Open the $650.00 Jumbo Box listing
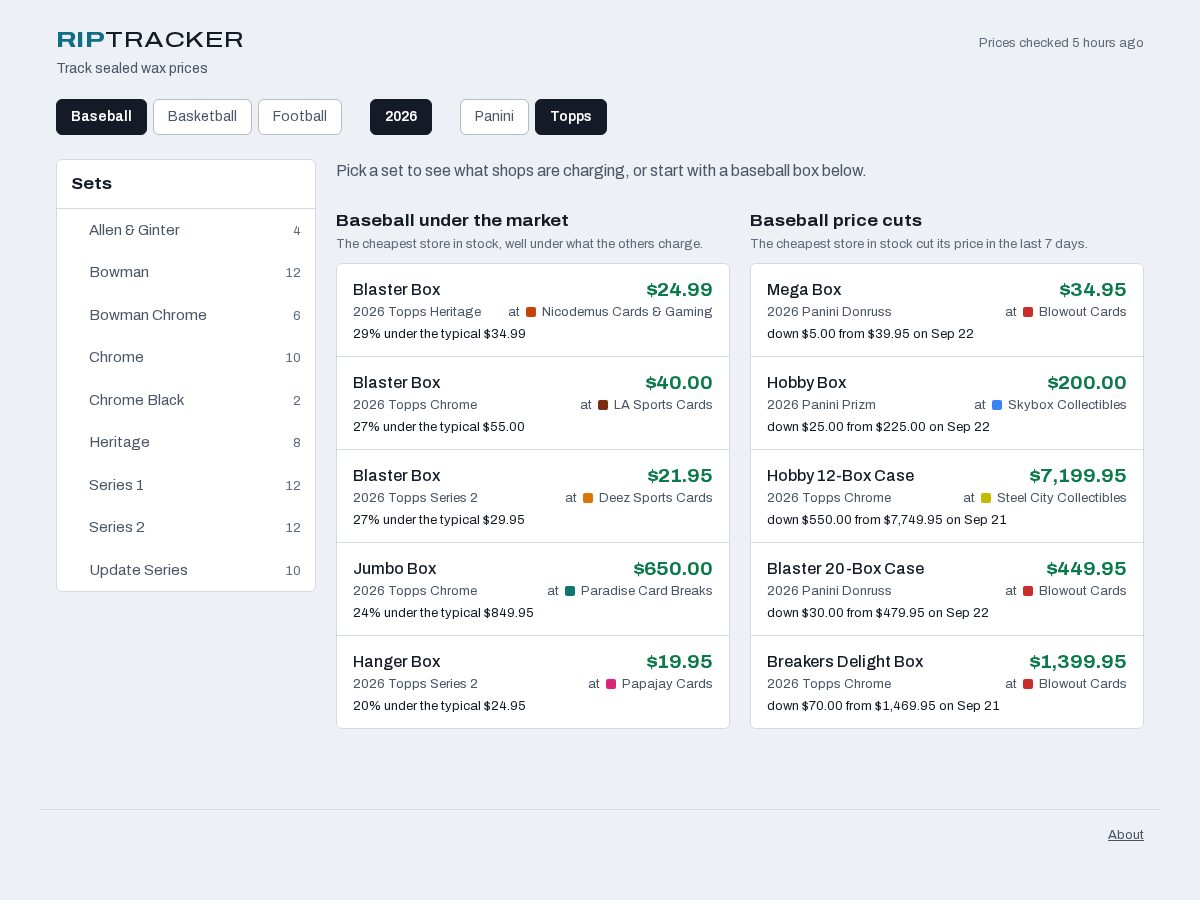Image resolution: width=1200 pixels, height=900 pixels. click(x=533, y=589)
